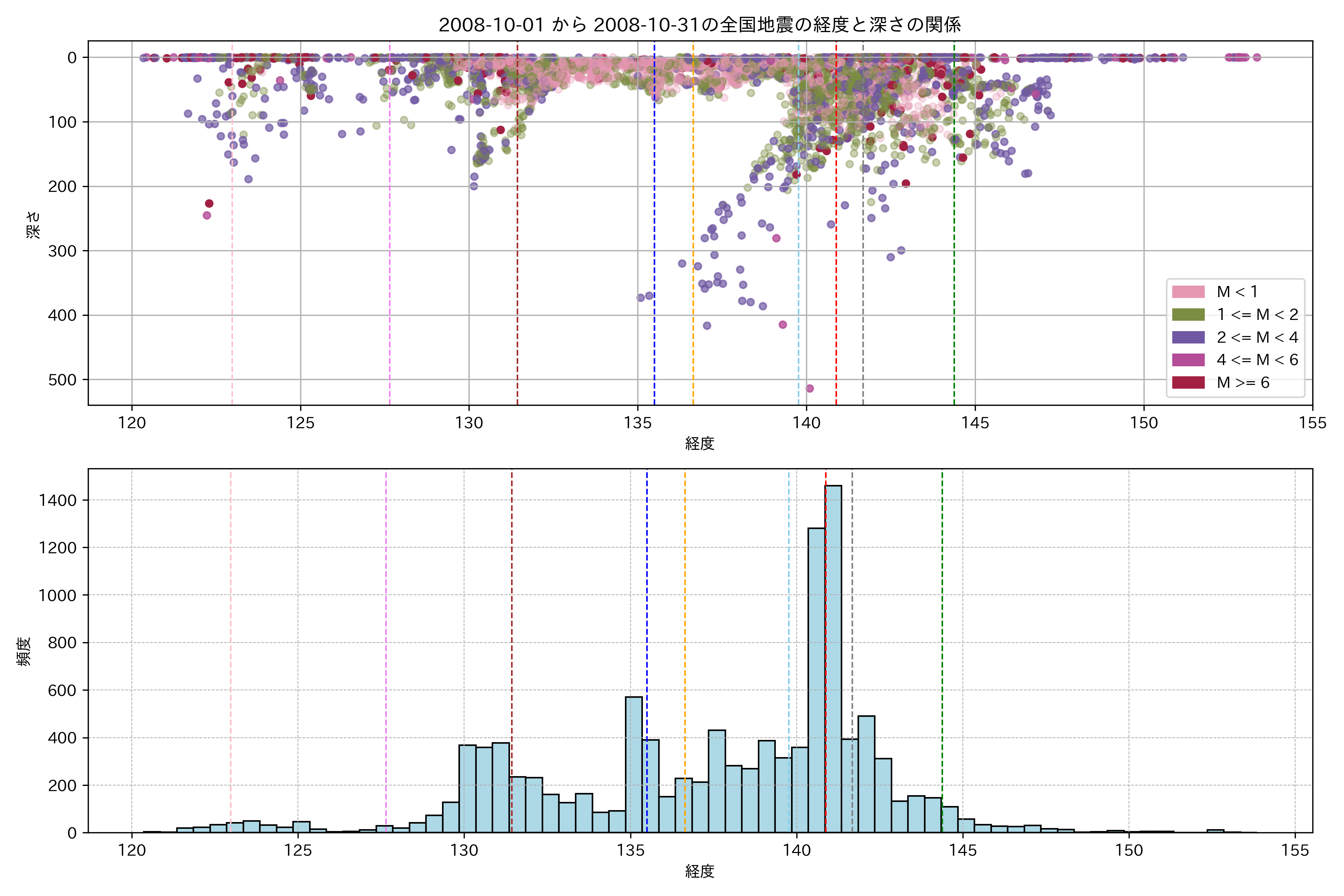Click the 'M < 1' legend text label

point(1237,292)
